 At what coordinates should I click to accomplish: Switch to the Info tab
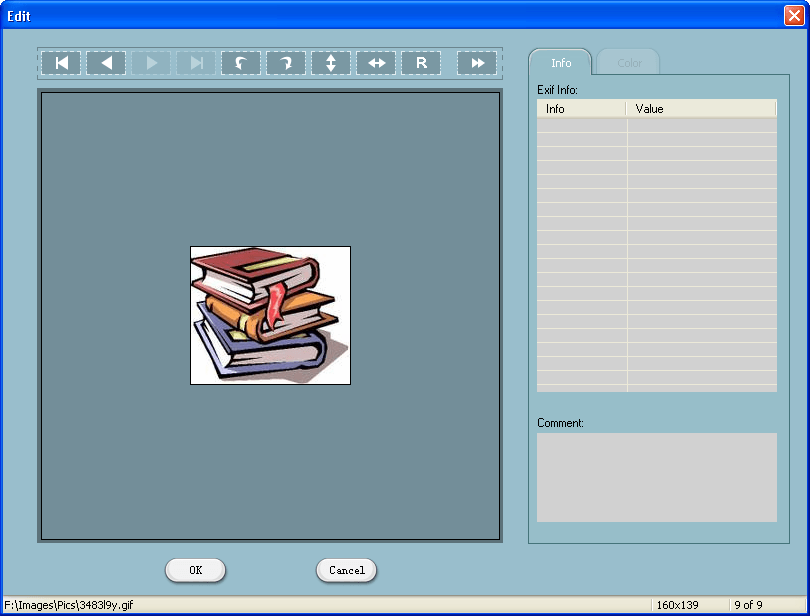point(560,62)
